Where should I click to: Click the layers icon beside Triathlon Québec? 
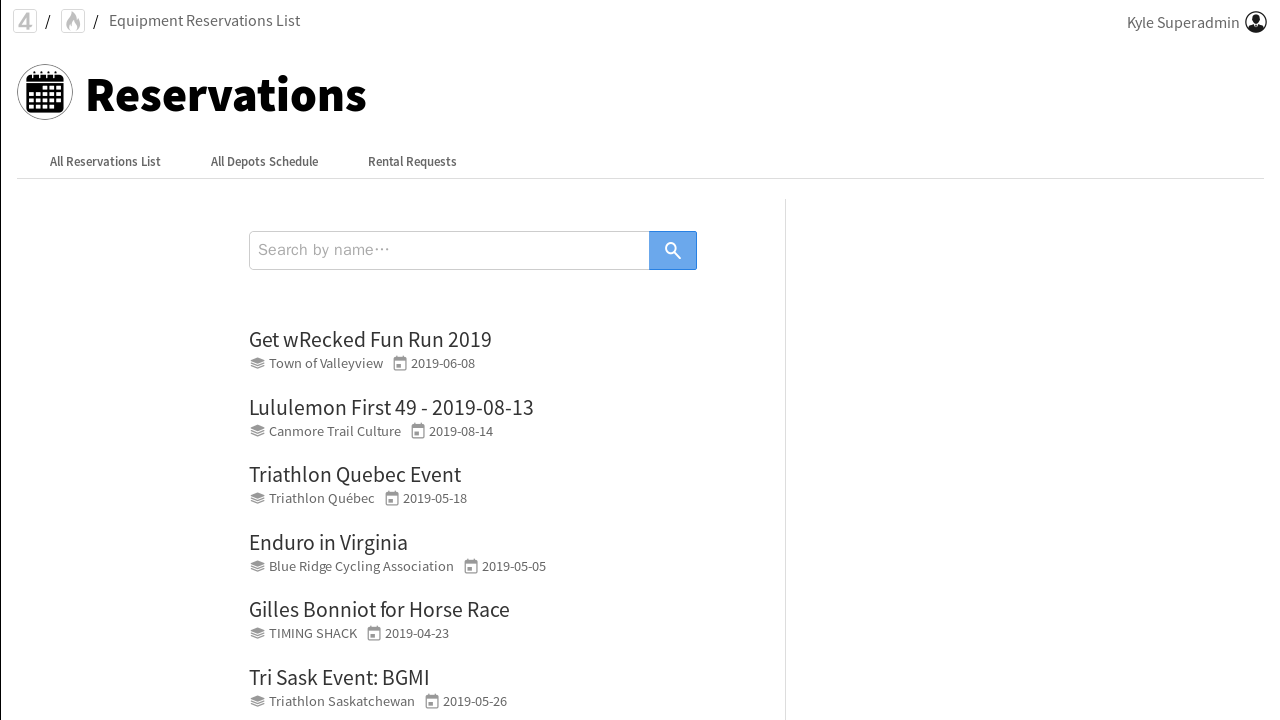click(257, 499)
